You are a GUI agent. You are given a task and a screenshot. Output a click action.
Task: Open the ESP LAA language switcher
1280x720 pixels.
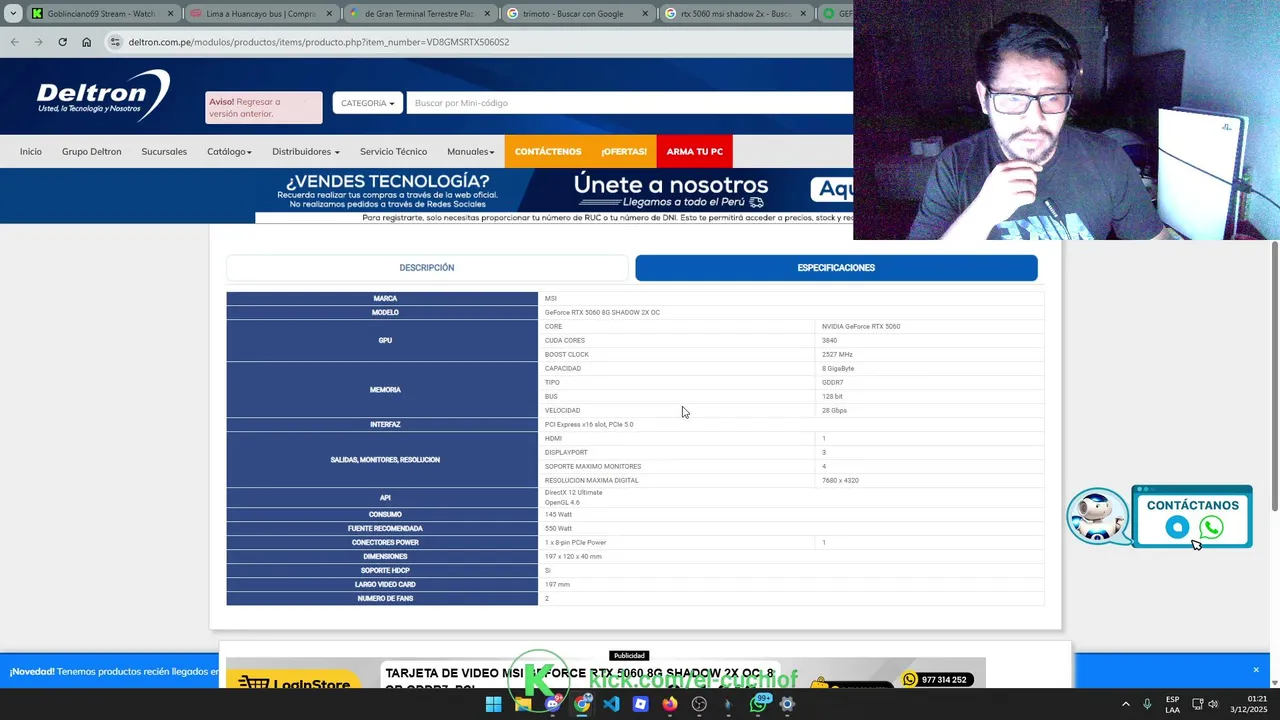click(1172, 704)
